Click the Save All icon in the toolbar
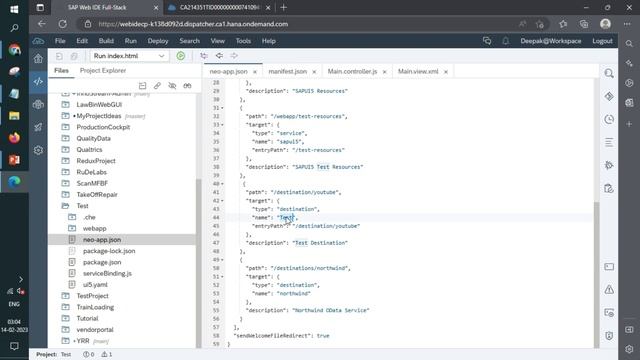This screenshot has width=640, height=360. point(74,56)
